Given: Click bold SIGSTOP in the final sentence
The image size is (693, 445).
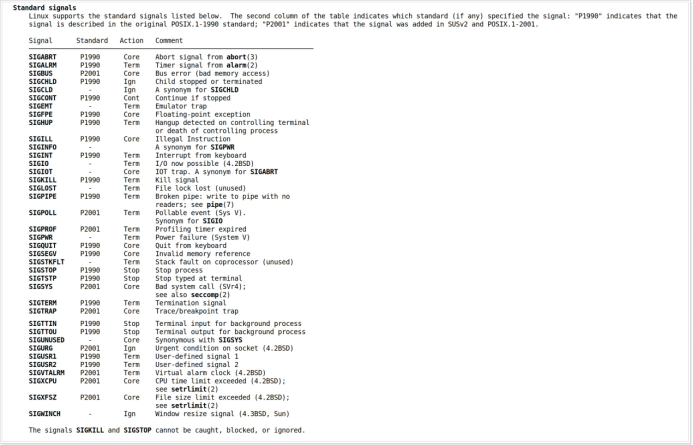Looking at the screenshot, I should pyautogui.click(x=137, y=430).
